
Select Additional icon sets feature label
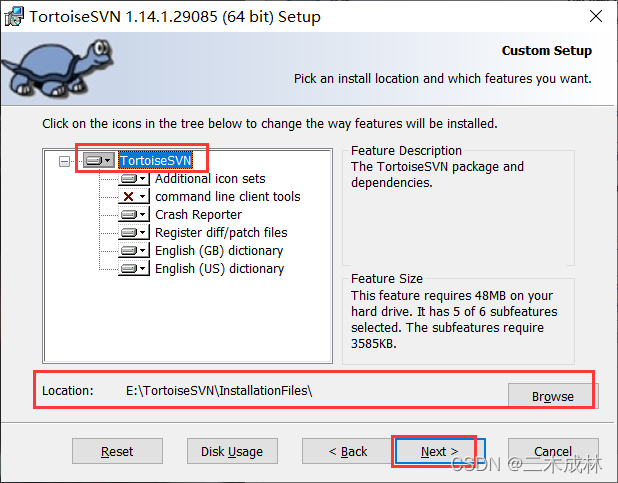(210, 179)
